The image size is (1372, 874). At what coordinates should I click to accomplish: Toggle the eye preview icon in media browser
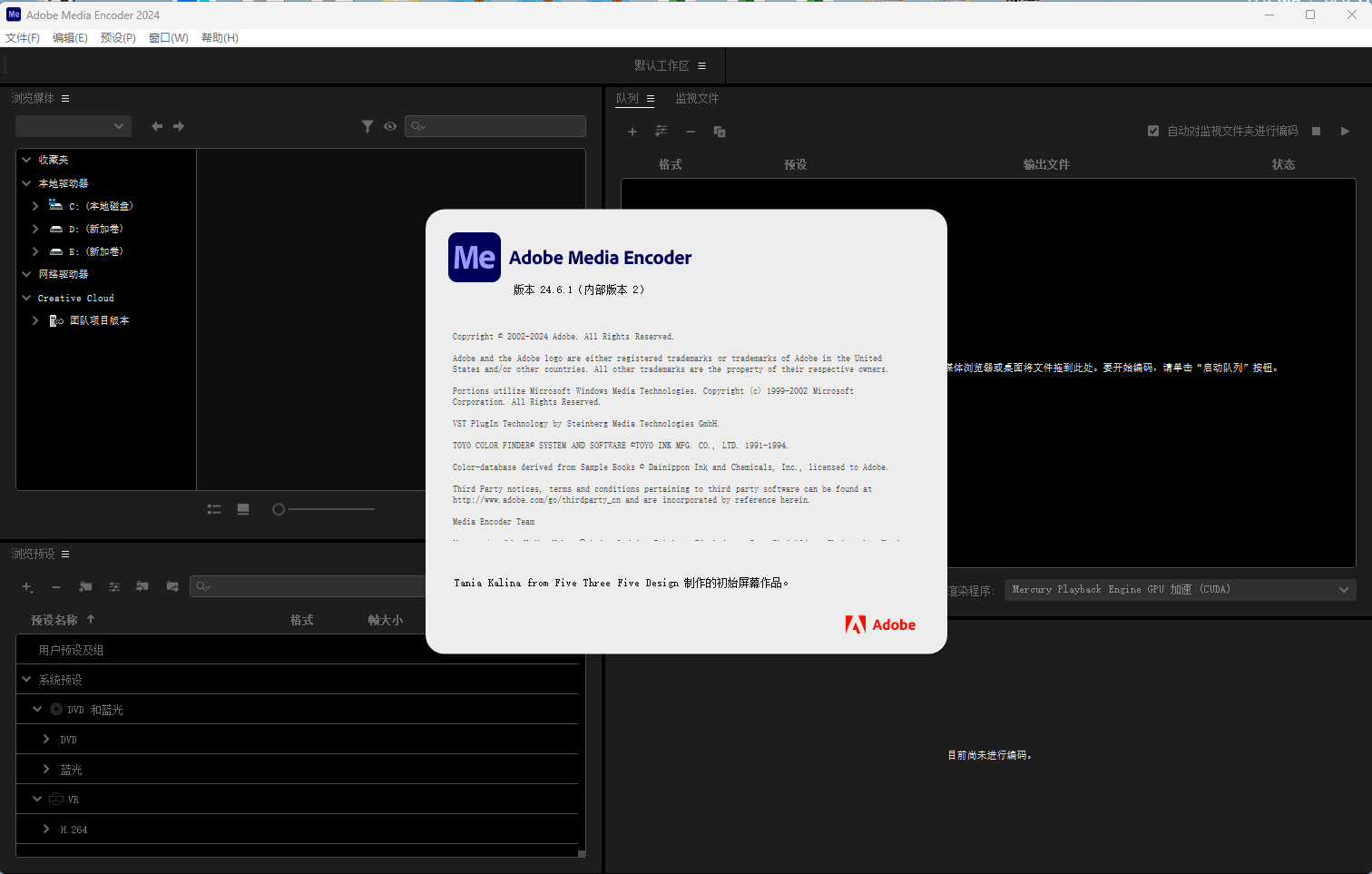click(390, 126)
